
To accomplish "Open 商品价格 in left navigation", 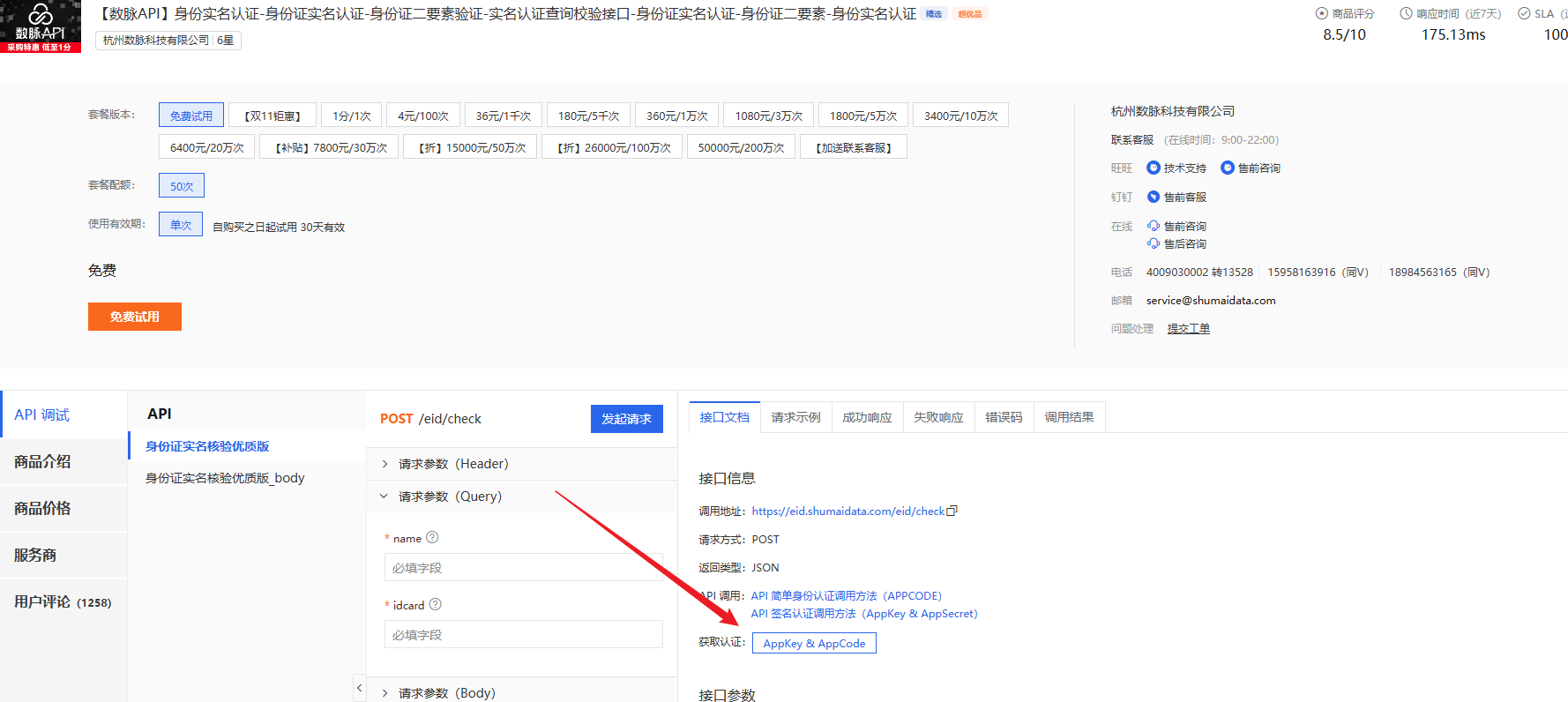I will pos(63,508).
